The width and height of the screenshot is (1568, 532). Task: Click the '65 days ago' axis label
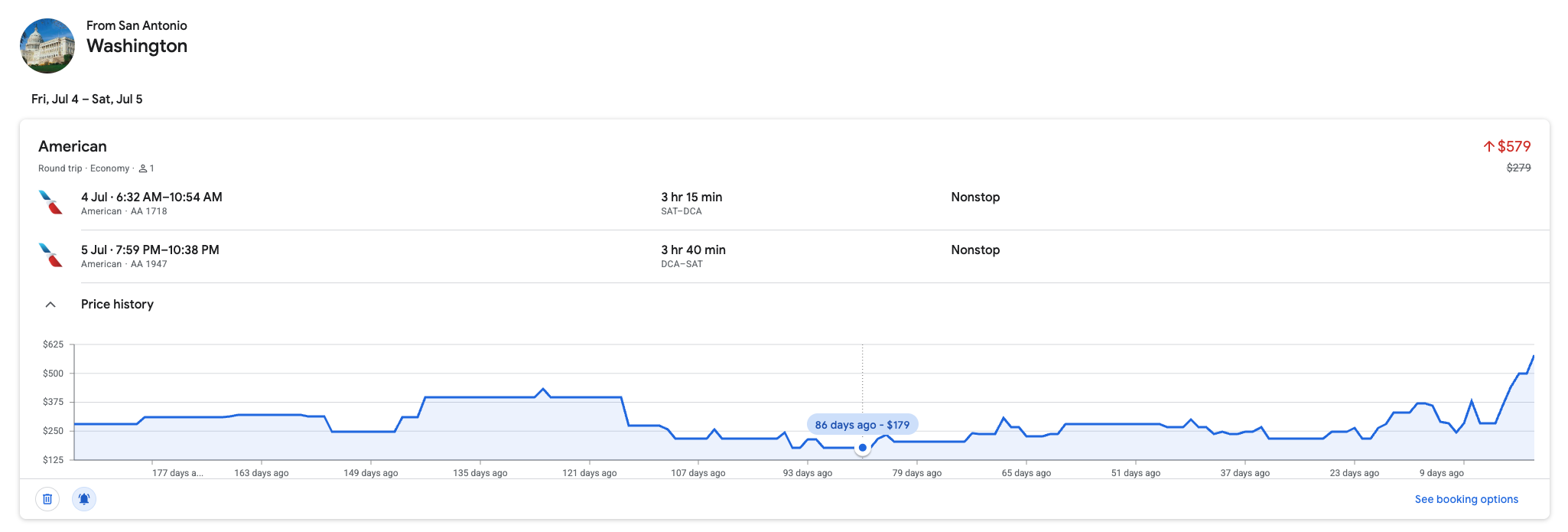coord(1026,473)
